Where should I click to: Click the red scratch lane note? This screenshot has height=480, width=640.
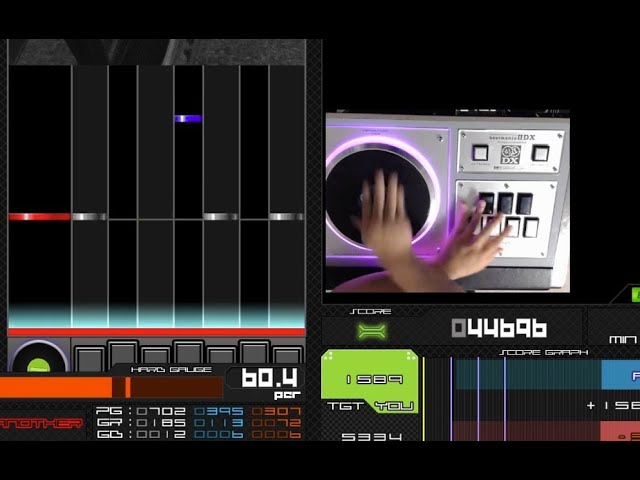39,217
